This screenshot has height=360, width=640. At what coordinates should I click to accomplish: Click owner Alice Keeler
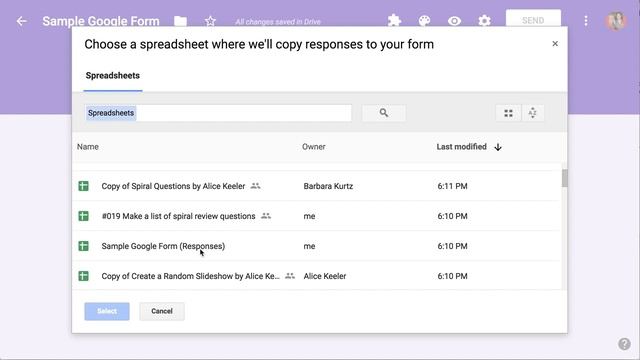[324, 276]
